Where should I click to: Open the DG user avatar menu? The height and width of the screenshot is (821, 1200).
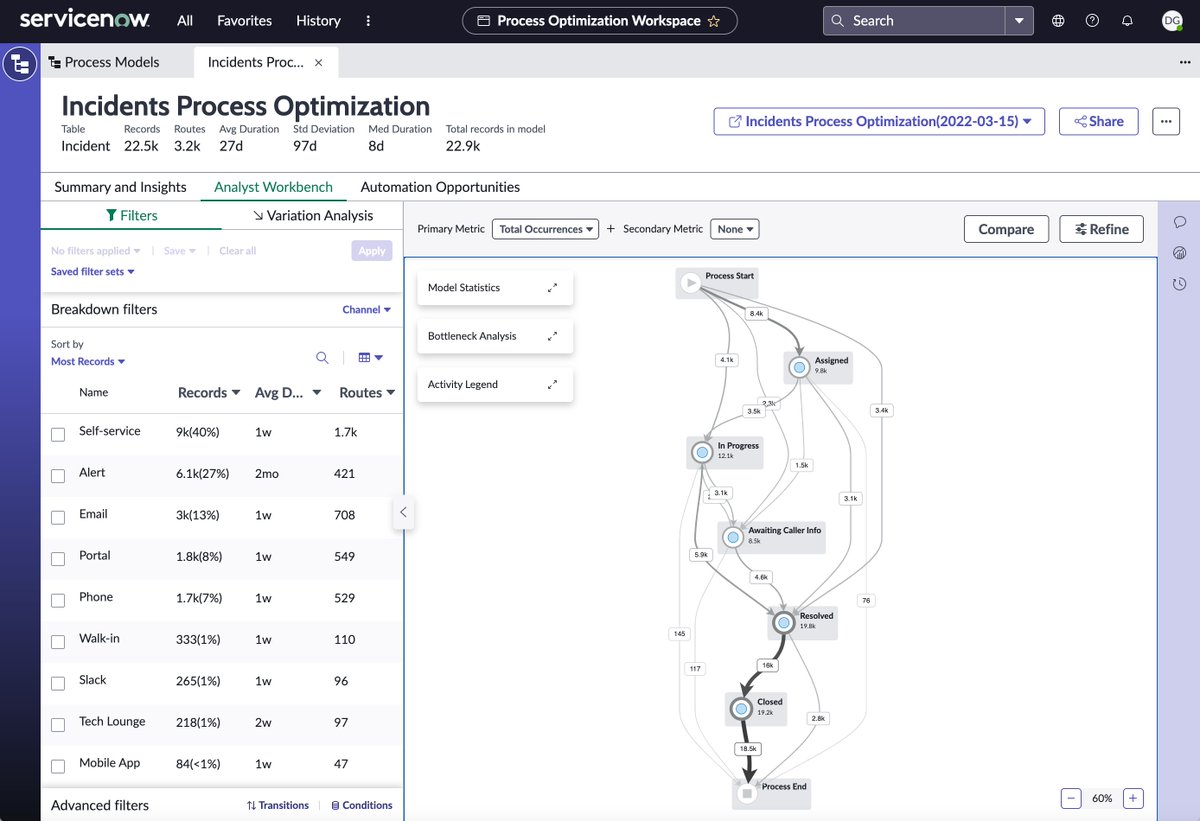pos(1171,20)
